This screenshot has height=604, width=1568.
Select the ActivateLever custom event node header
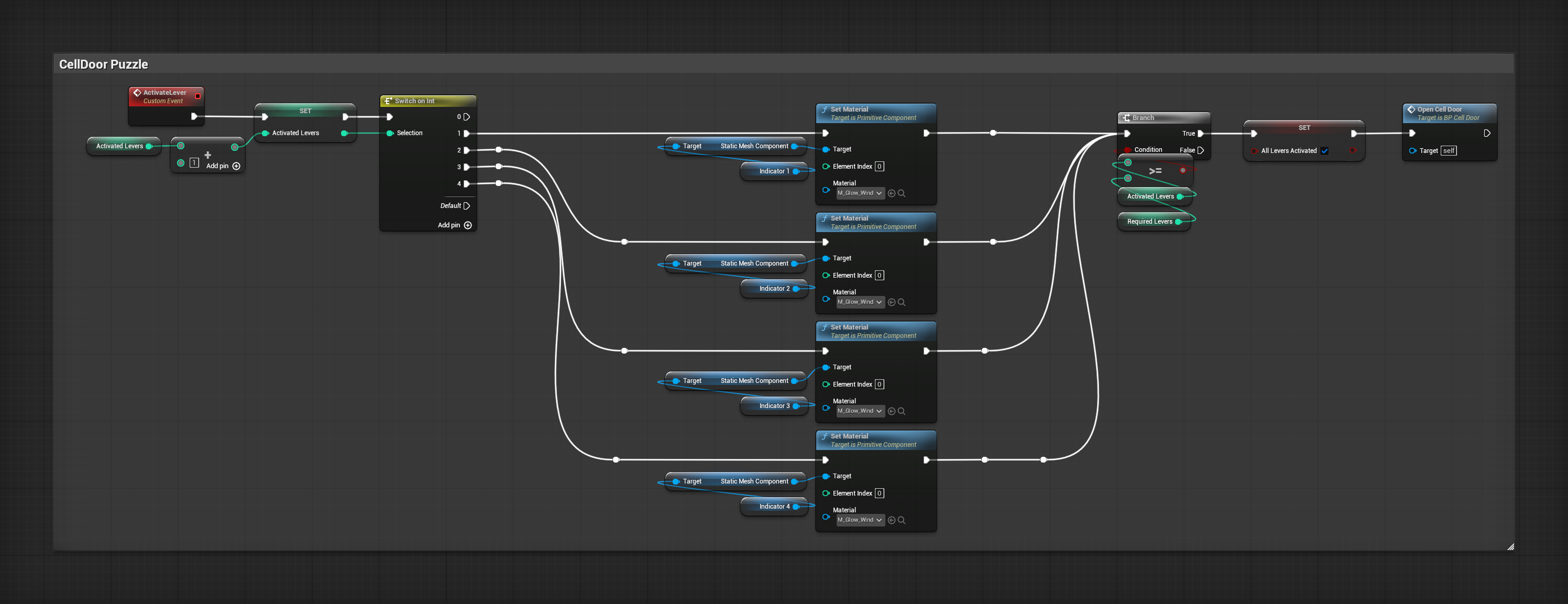click(x=166, y=97)
